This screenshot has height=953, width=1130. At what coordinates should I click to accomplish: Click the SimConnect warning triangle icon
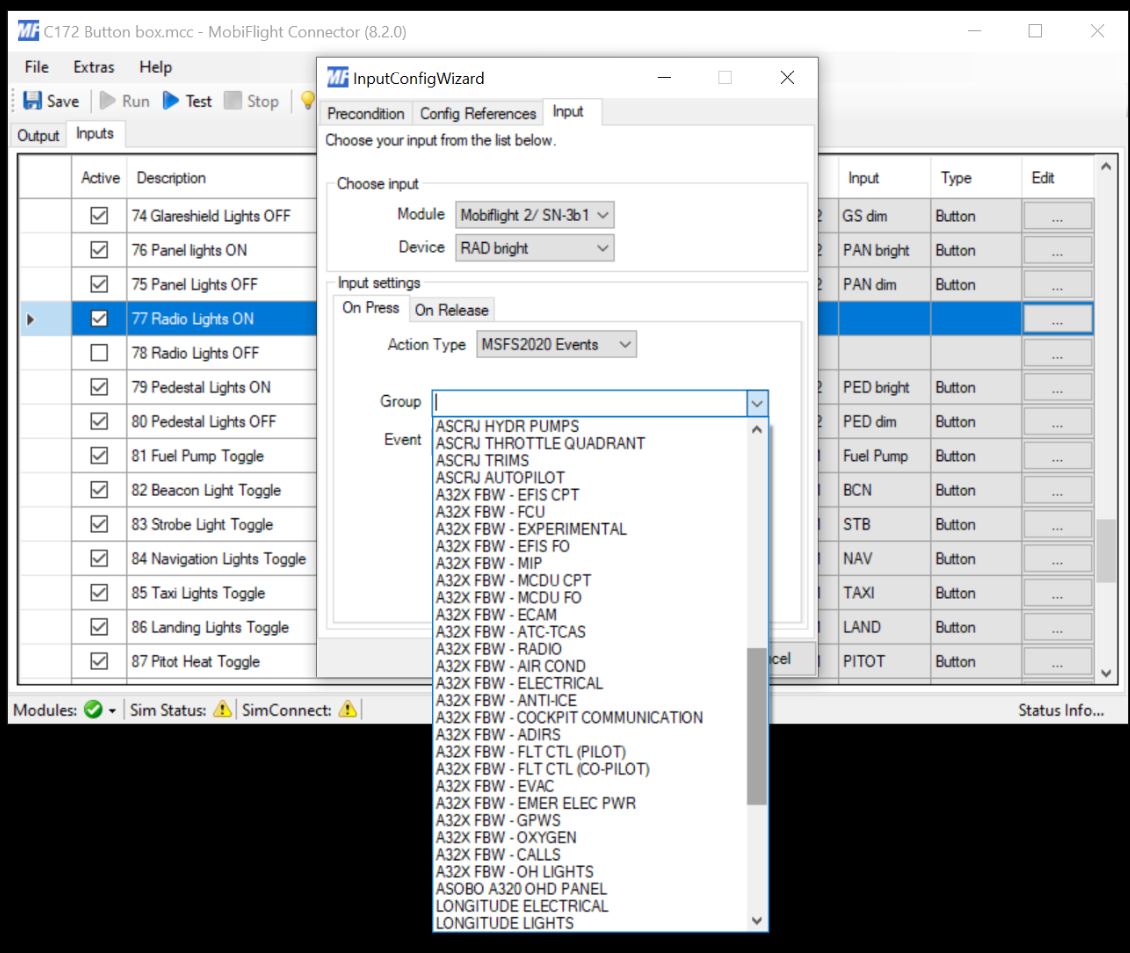[x=347, y=710]
